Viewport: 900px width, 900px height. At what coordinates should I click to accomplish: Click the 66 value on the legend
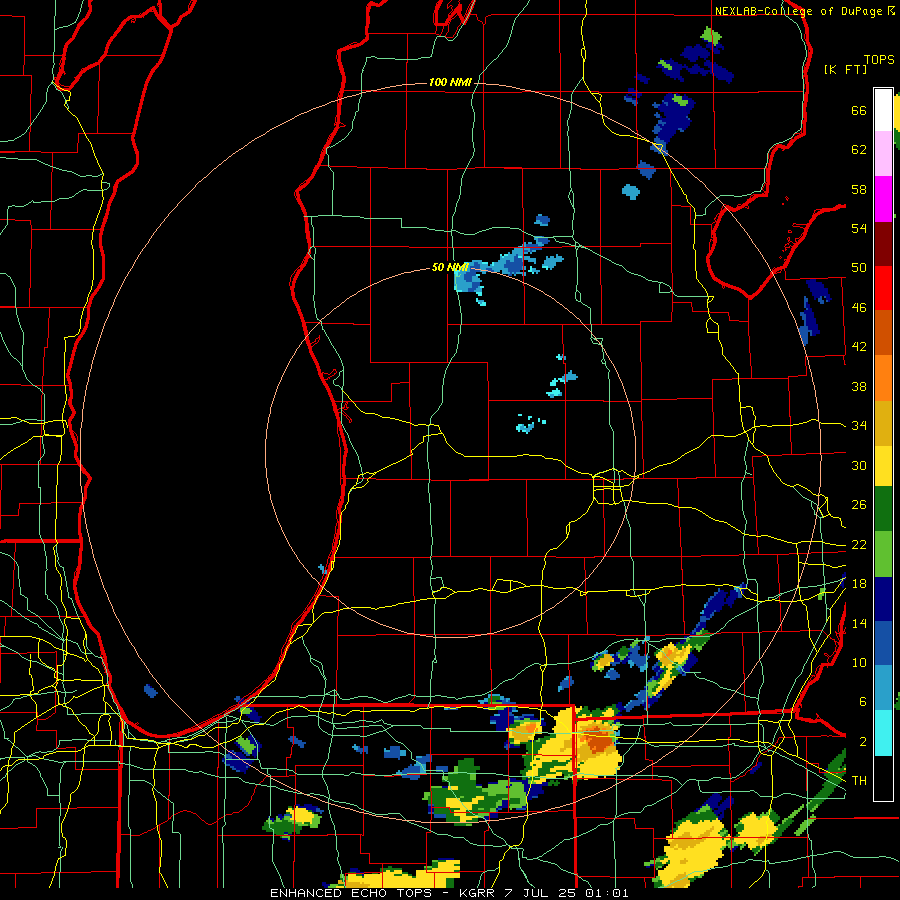pyautogui.click(x=859, y=110)
